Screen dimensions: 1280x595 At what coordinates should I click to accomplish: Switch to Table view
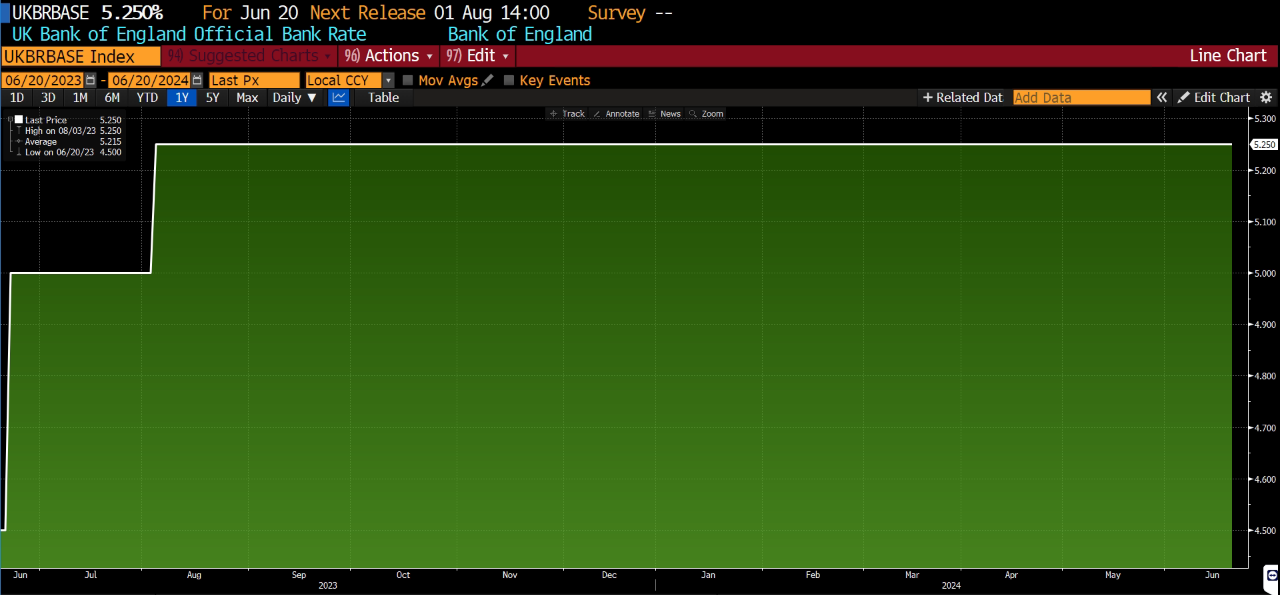point(383,97)
